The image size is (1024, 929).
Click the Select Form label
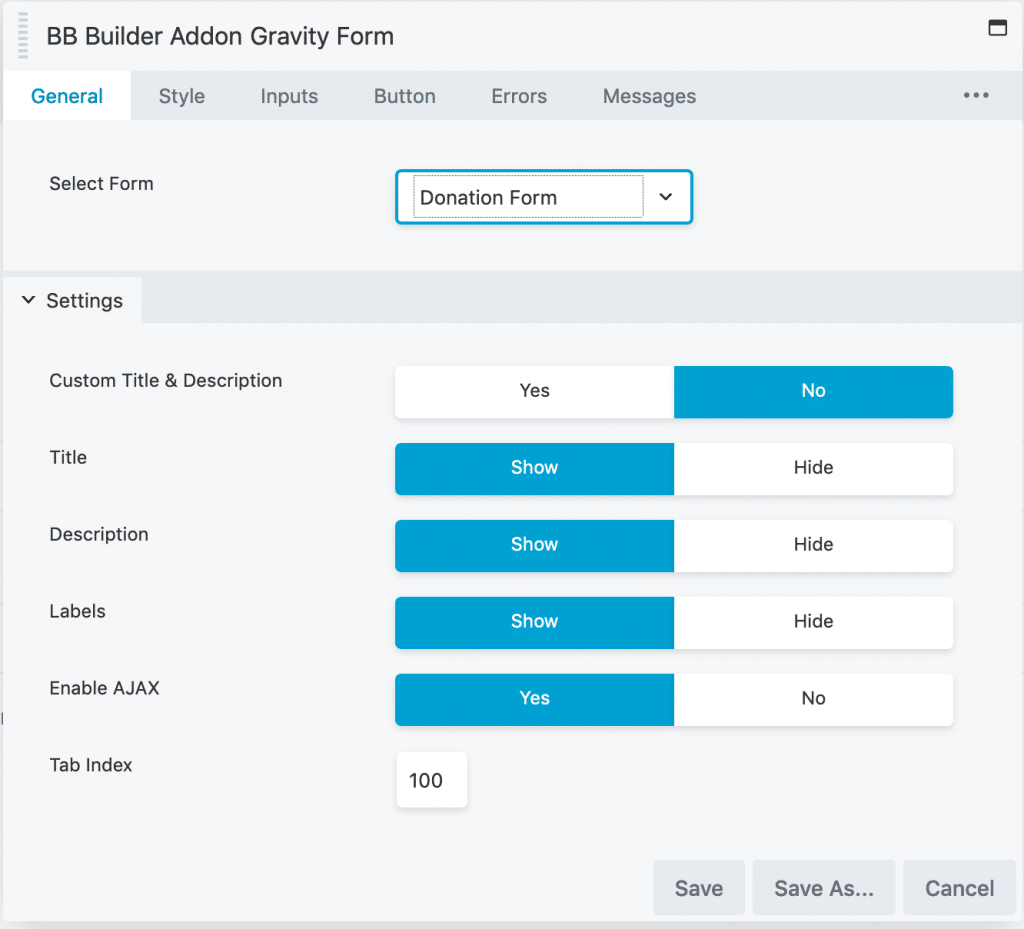click(101, 183)
